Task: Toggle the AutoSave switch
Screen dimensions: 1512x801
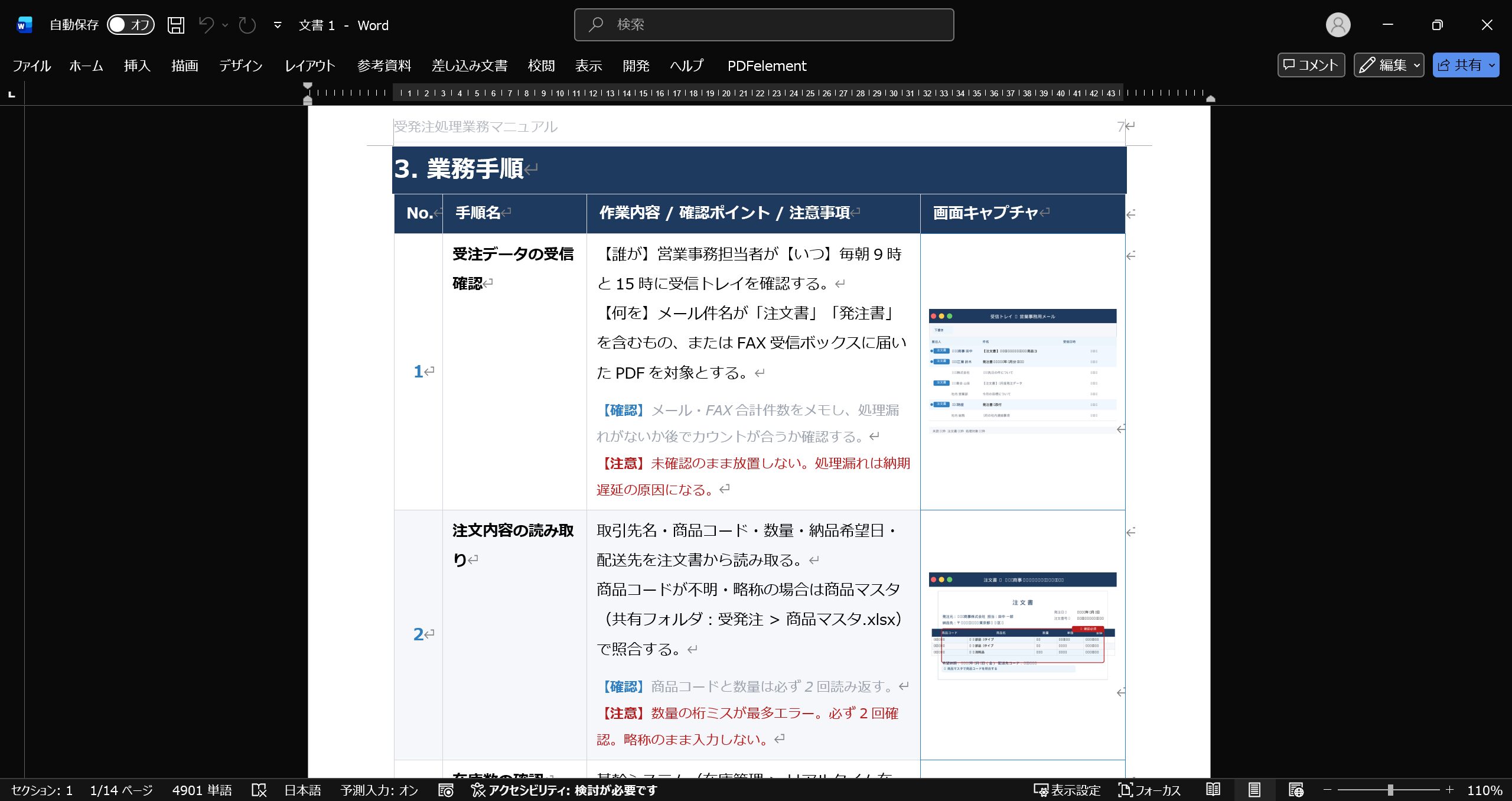Action: [x=131, y=25]
